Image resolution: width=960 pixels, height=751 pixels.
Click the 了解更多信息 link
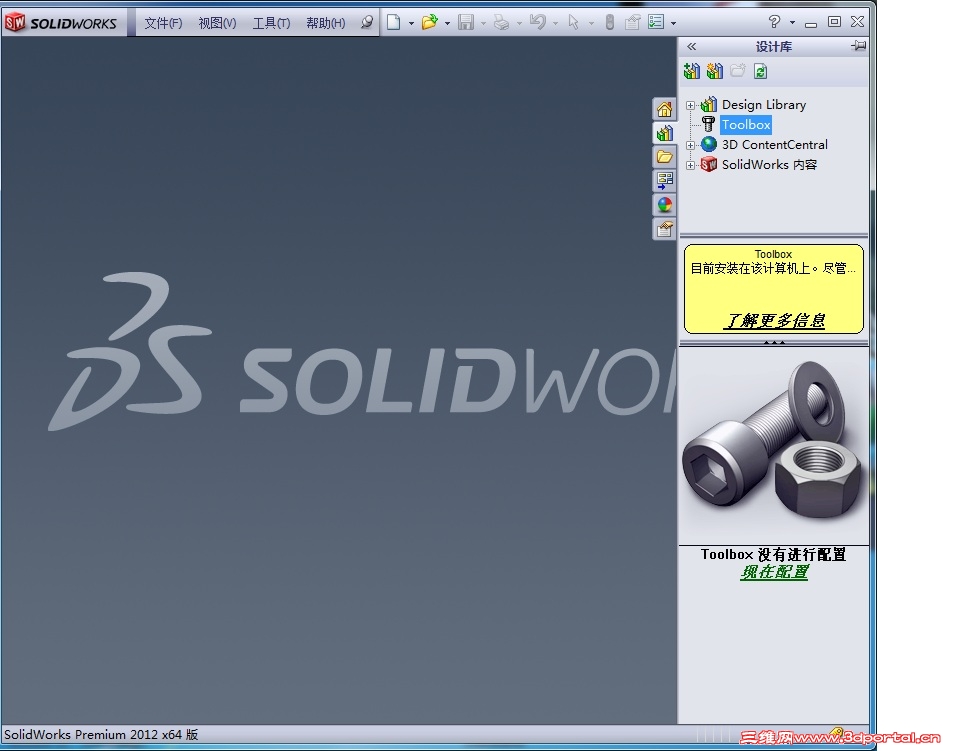773,322
